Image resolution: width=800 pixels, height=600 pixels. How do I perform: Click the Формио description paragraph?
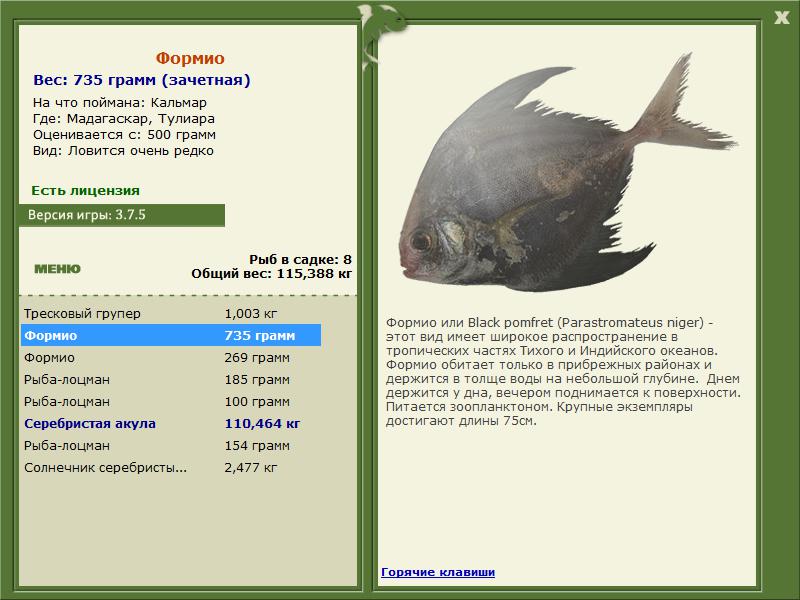click(563, 371)
